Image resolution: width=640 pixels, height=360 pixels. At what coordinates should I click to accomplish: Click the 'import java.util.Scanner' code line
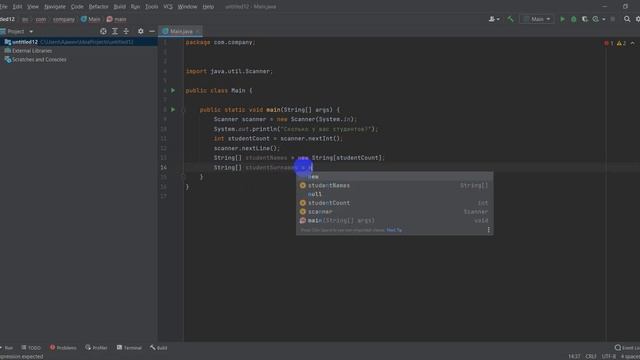click(229, 71)
